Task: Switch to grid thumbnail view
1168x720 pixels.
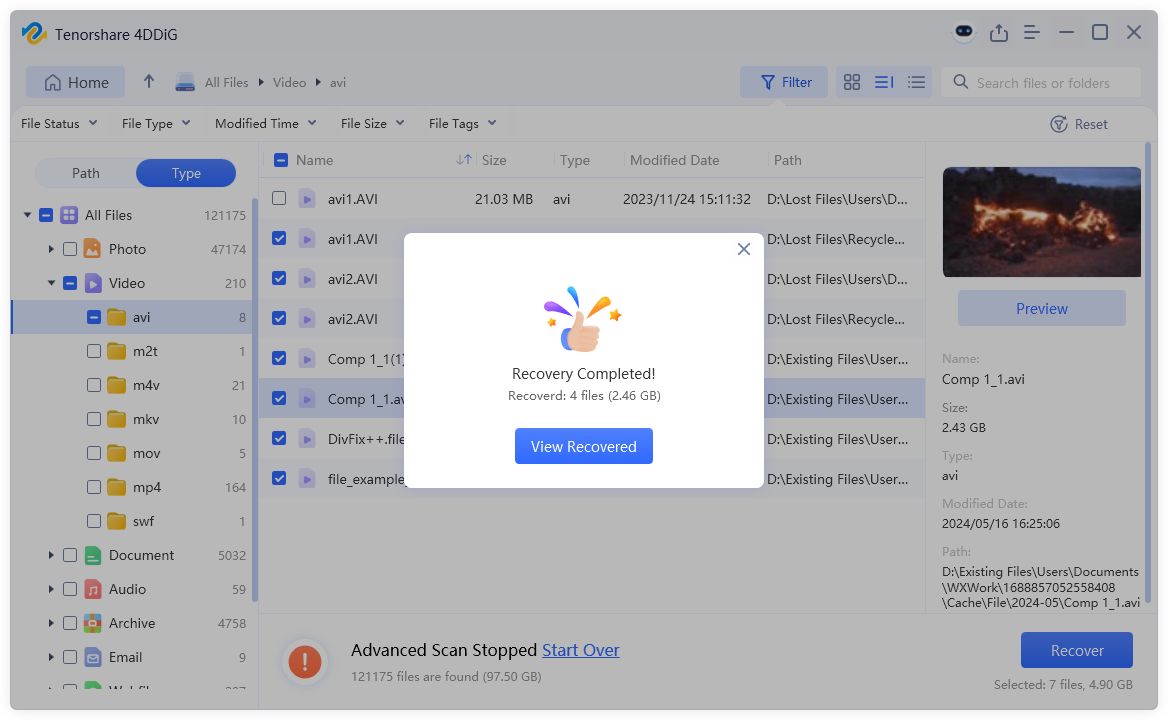Action: tap(852, 82)
